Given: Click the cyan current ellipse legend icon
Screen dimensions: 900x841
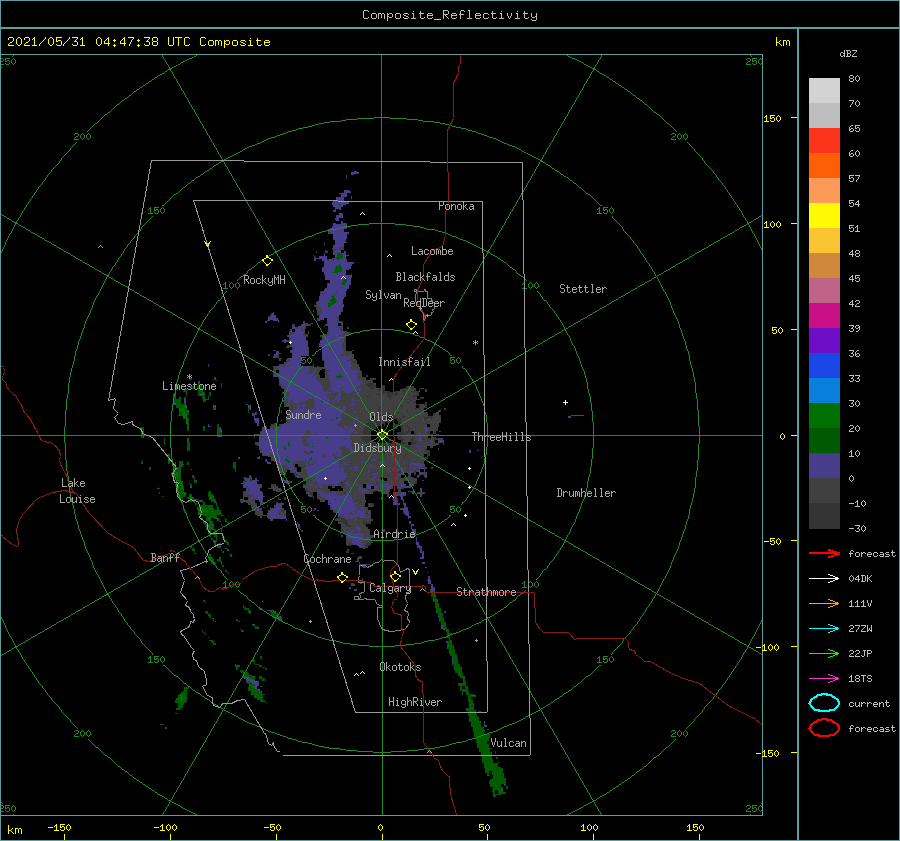Looking at the screenshot, I should (x=824, y=703).
